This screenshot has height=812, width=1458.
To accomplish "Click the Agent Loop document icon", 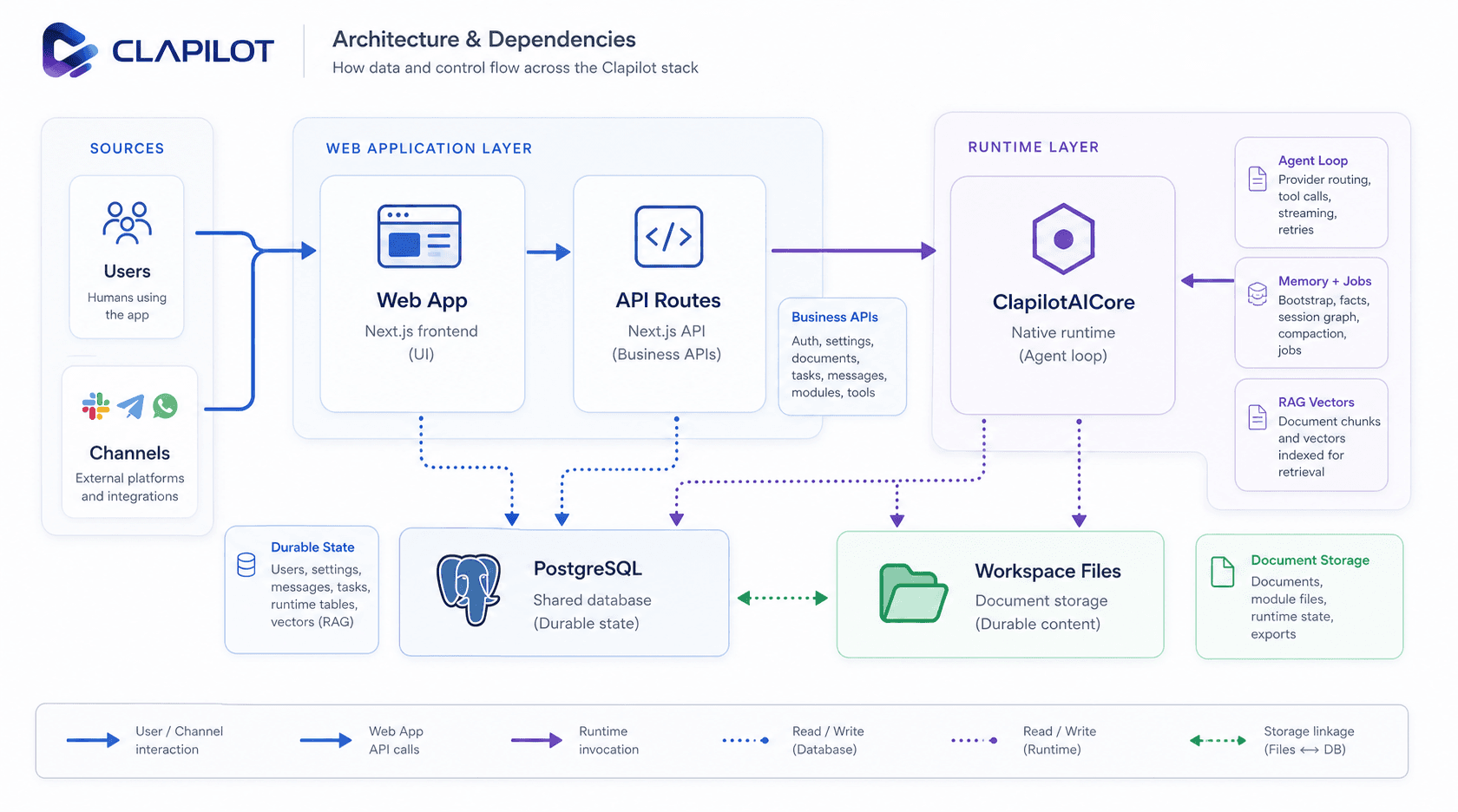I will 1258,179.
